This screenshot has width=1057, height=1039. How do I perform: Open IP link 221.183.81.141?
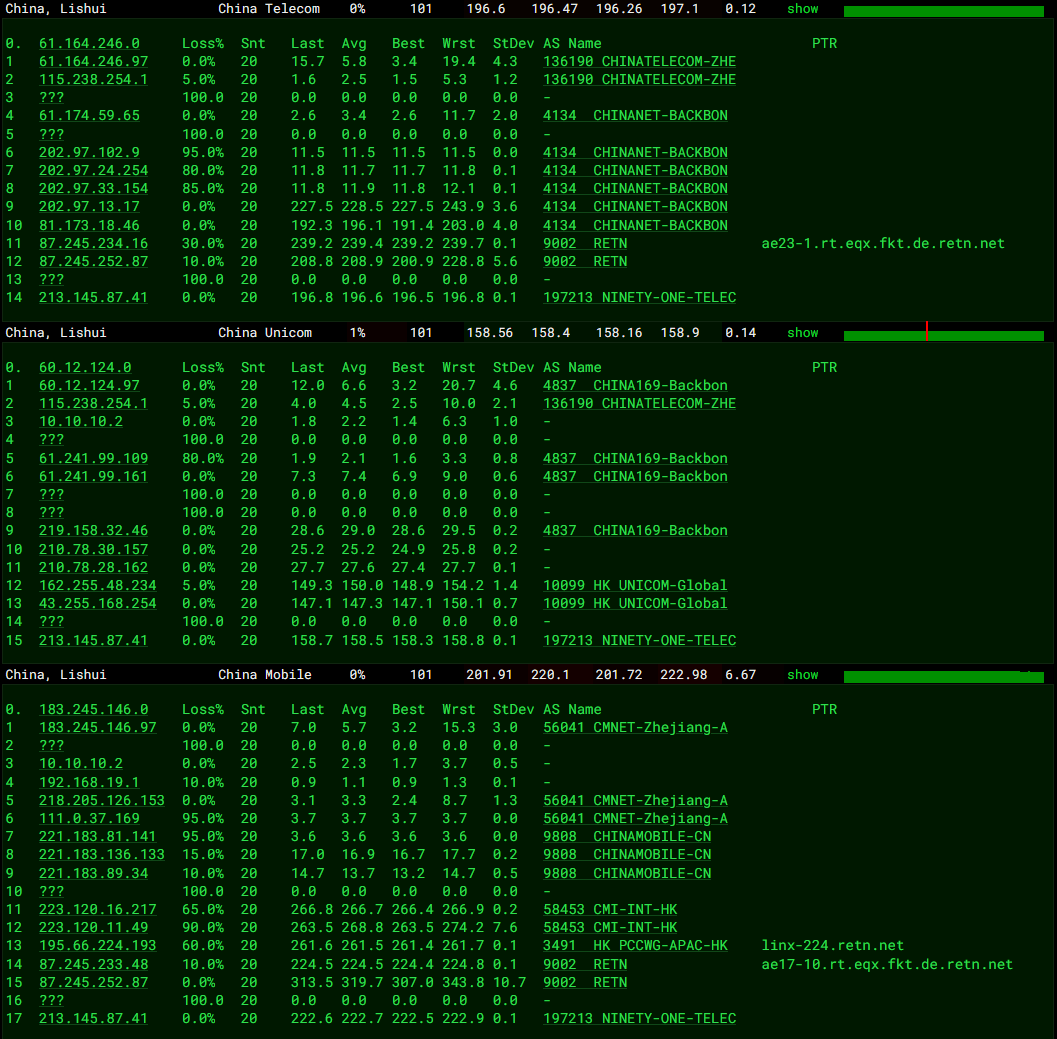pyautogui.click(x=97, y=836)
